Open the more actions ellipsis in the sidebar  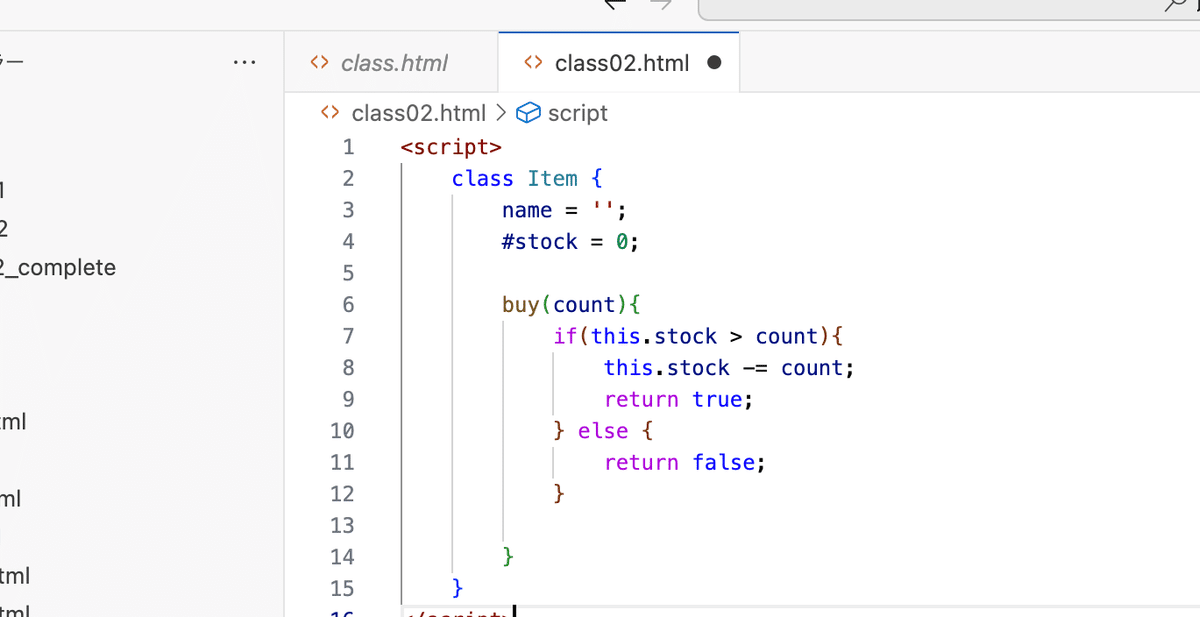click(246, 62)
